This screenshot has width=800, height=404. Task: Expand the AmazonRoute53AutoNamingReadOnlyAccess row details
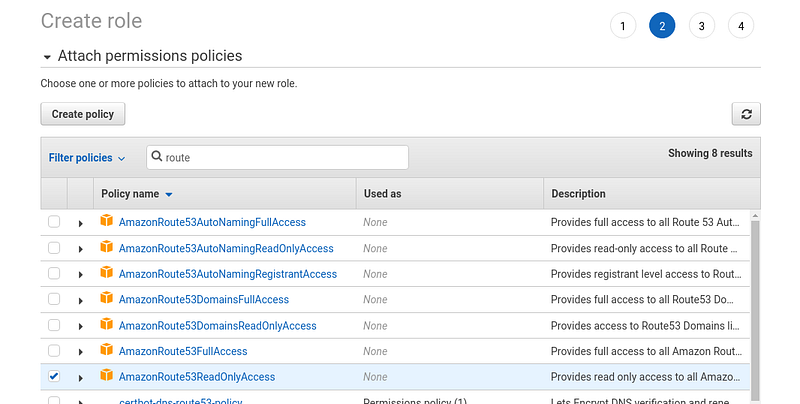point(81,249)
